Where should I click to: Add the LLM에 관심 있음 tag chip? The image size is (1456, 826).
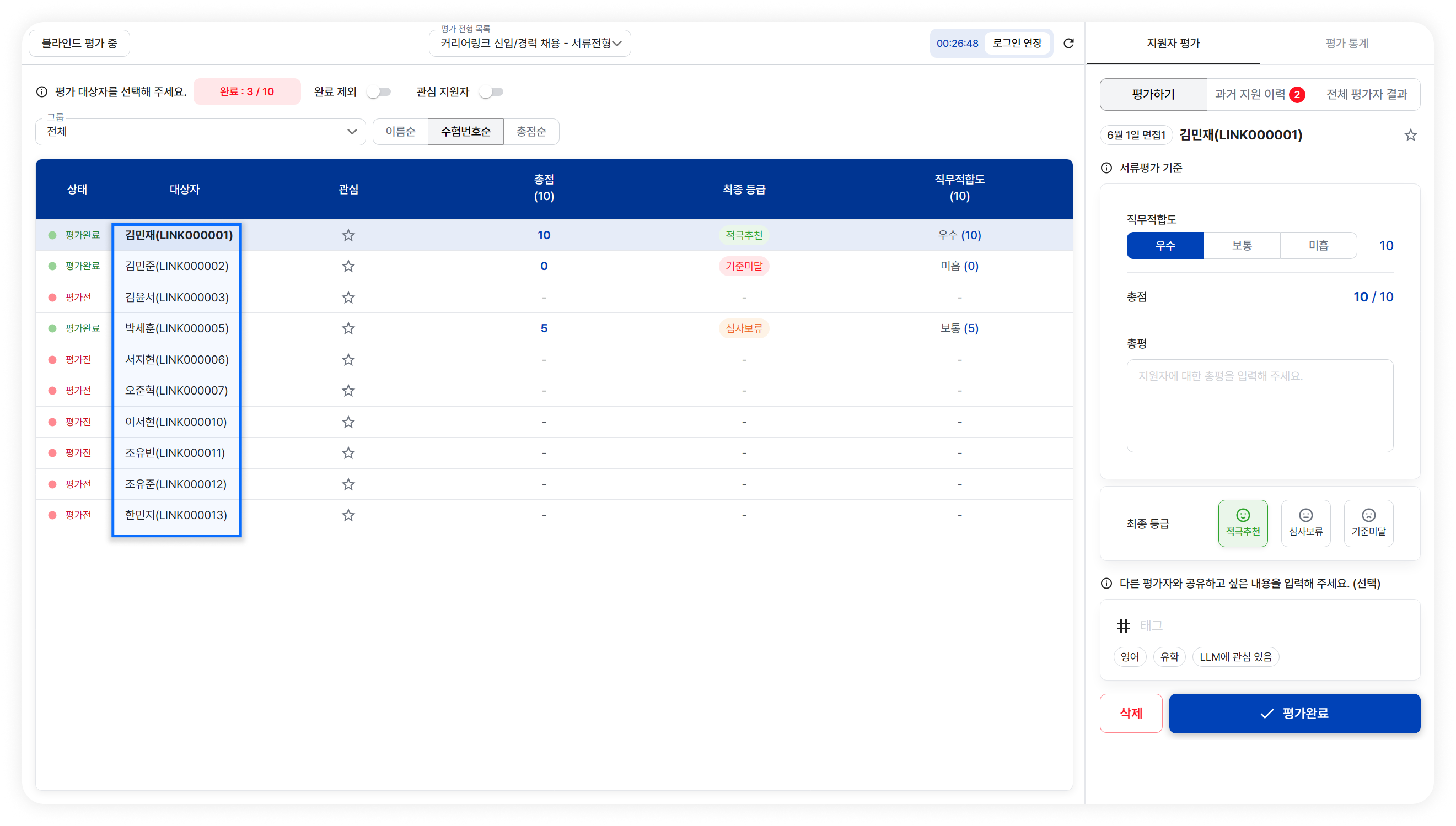(1235, 657)
